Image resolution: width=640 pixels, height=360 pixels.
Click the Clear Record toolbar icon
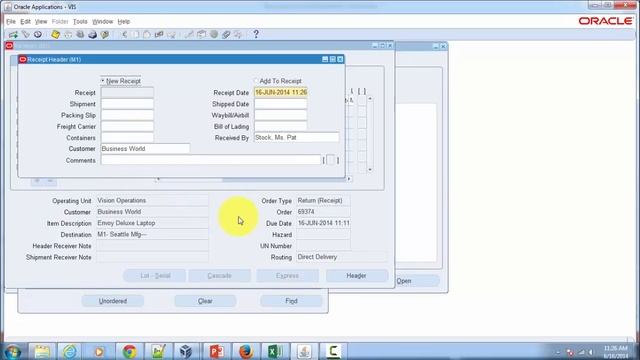(159, 35)
